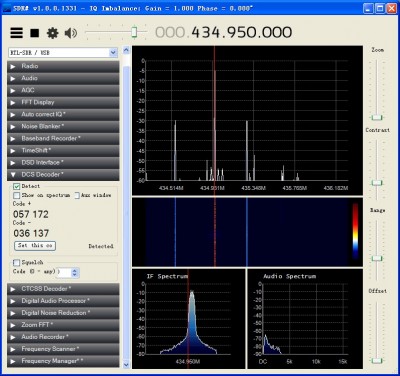Maximize the SDR# window
Viewport: 400px width, 376px height.
(x=380, y=8)
